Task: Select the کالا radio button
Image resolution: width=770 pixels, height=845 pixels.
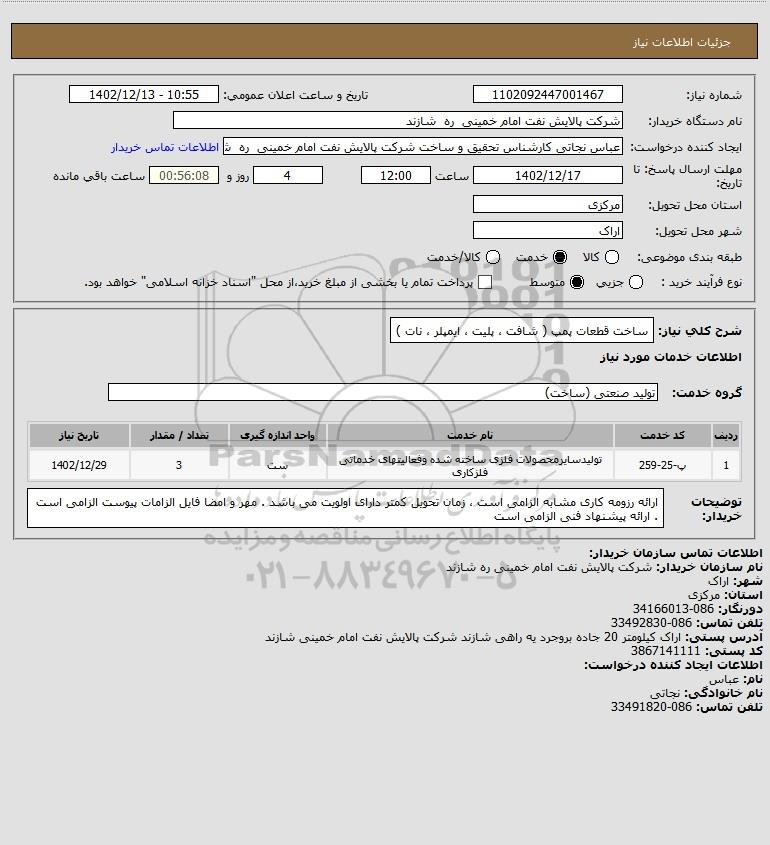Action: click(612, 258)
